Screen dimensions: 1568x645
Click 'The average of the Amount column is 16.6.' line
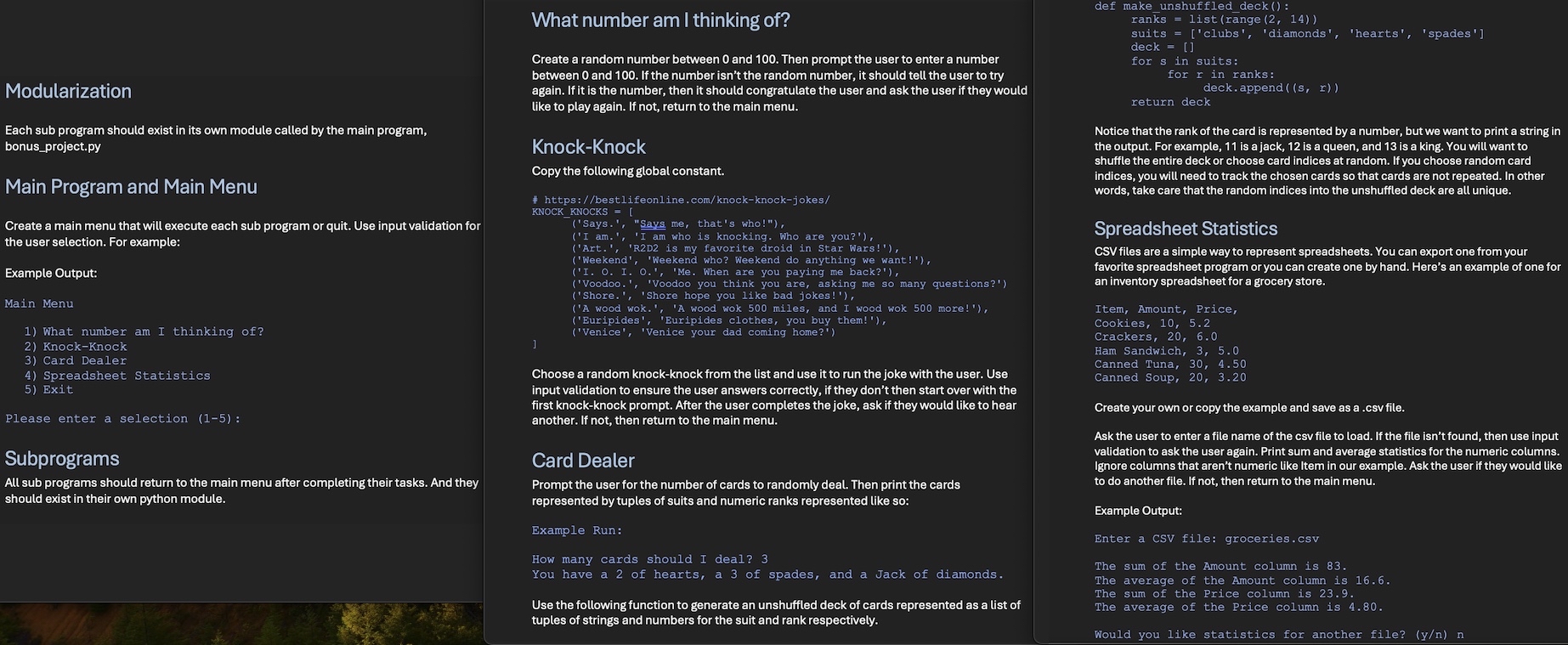(1243, 581)
